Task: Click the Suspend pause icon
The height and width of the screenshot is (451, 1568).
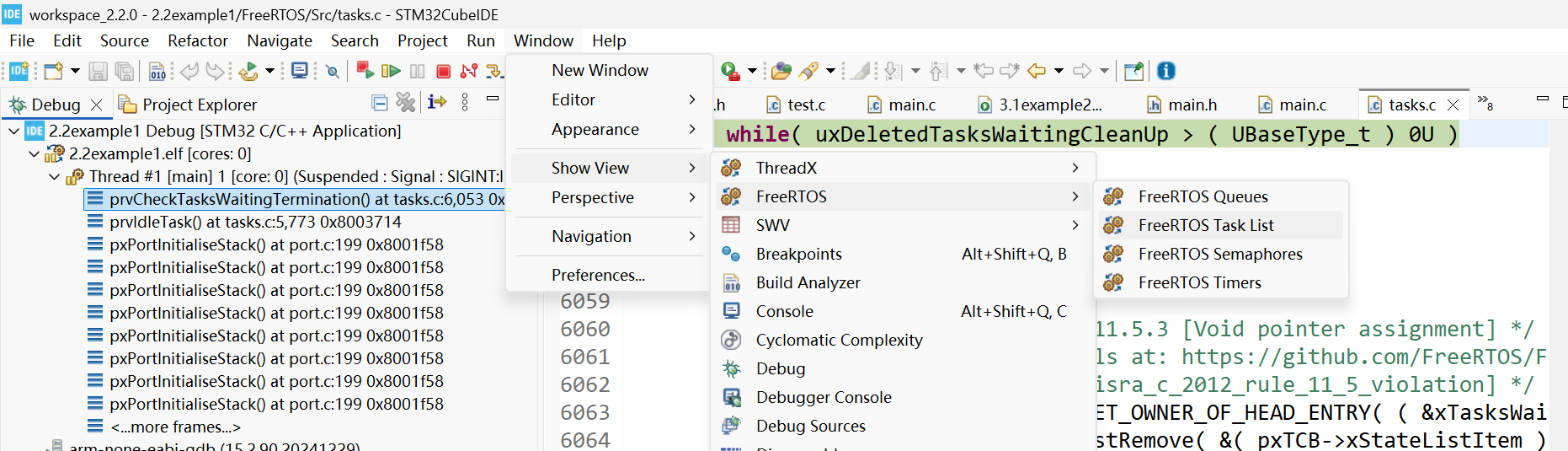Action: click(418, 72)
